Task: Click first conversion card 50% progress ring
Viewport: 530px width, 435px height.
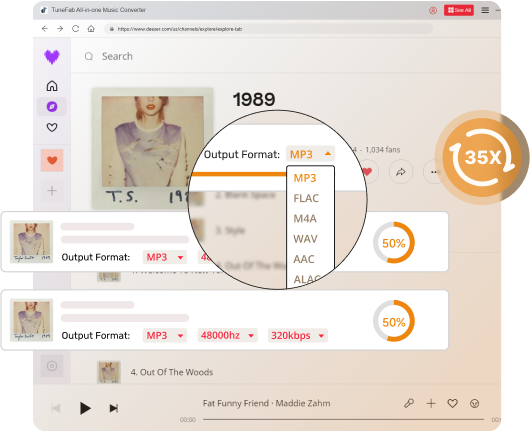Action: [394, 243]
